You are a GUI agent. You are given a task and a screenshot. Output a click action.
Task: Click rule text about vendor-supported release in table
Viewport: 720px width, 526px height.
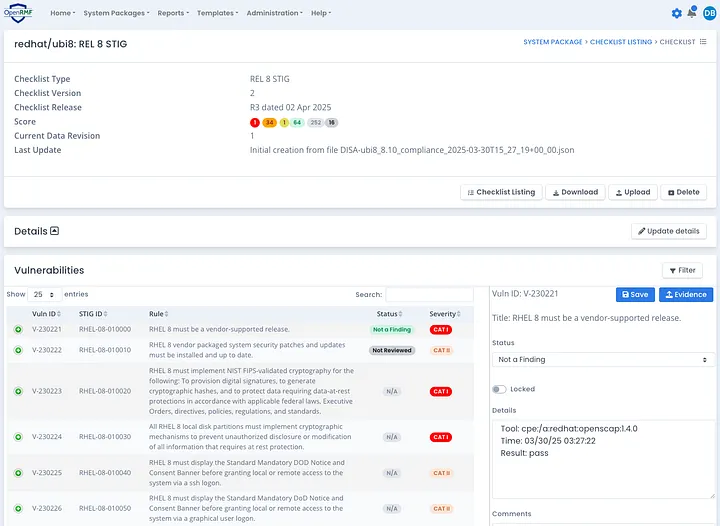click(219, 330)
